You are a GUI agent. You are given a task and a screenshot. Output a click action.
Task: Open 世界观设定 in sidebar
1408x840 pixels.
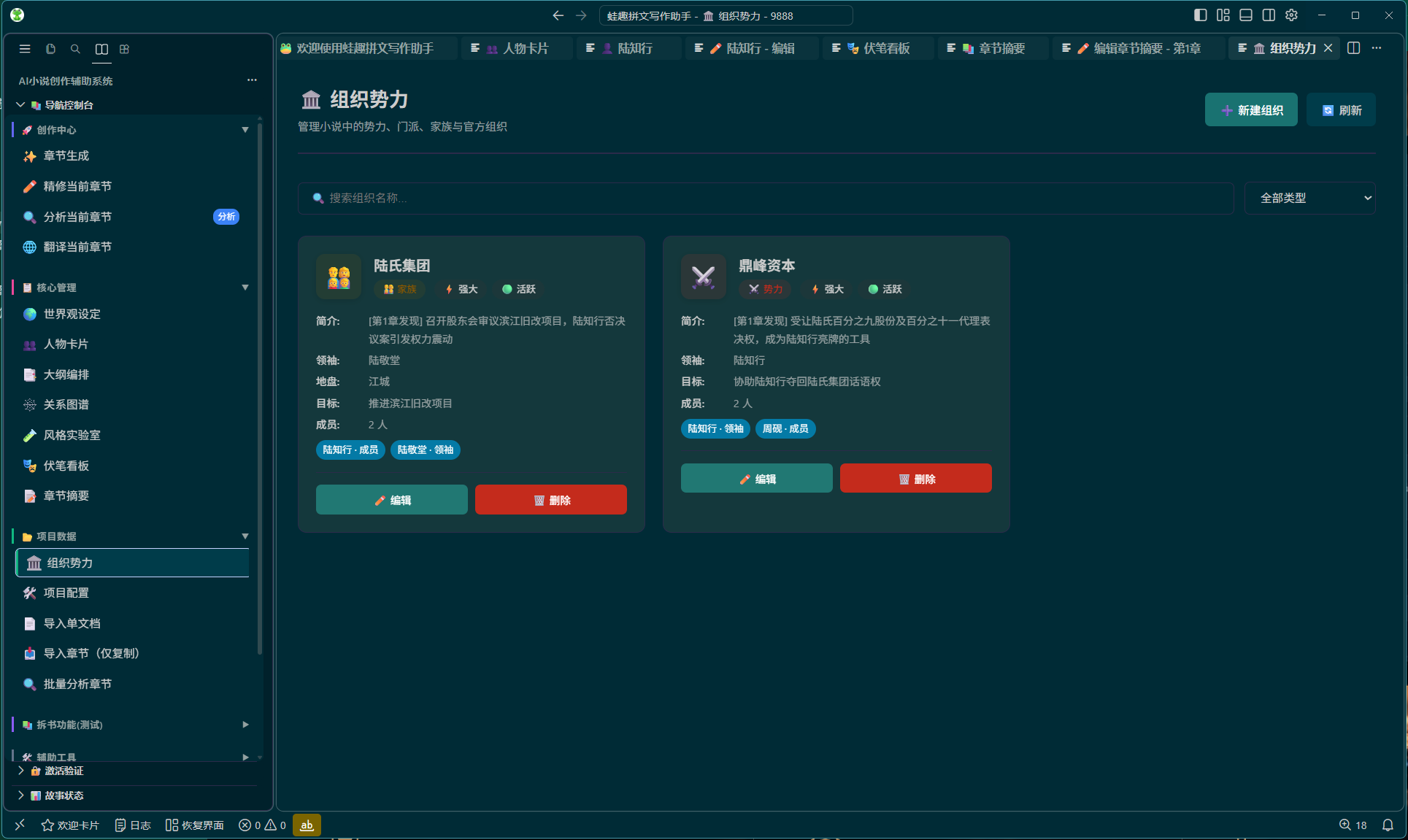point(132,315)
